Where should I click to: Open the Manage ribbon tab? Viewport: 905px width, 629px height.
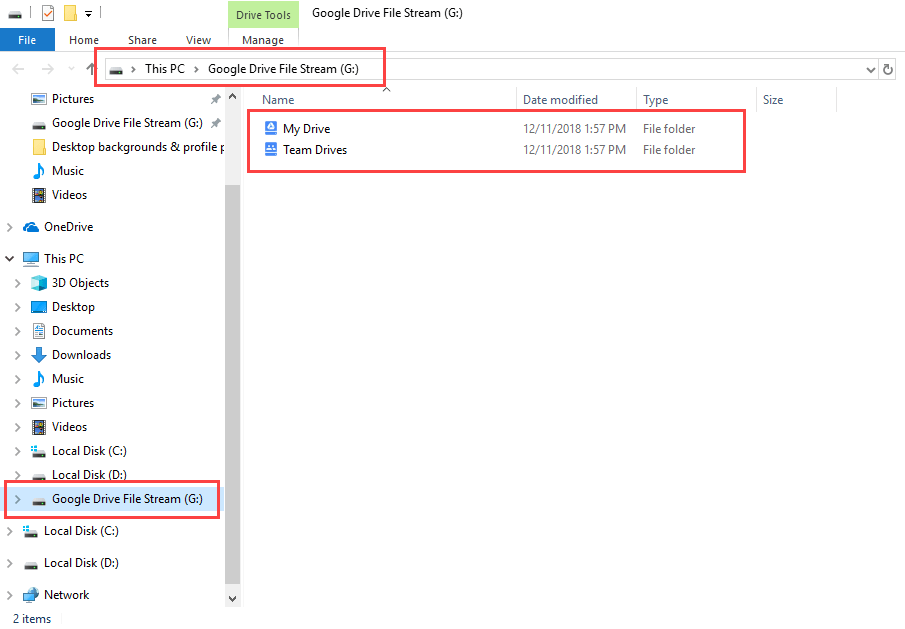[x=263, y=40]
